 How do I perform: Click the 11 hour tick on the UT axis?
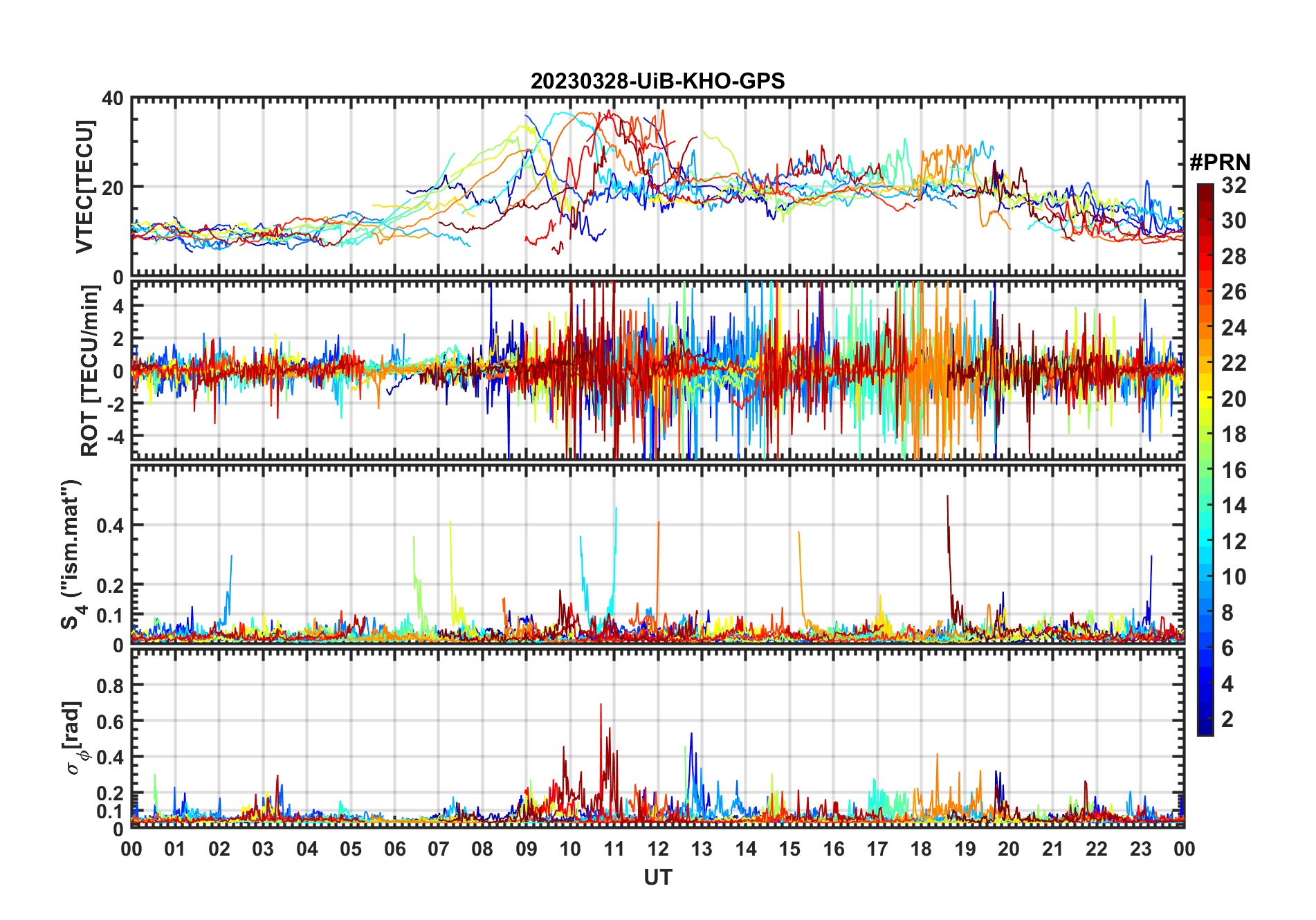[x=614, y=849]
